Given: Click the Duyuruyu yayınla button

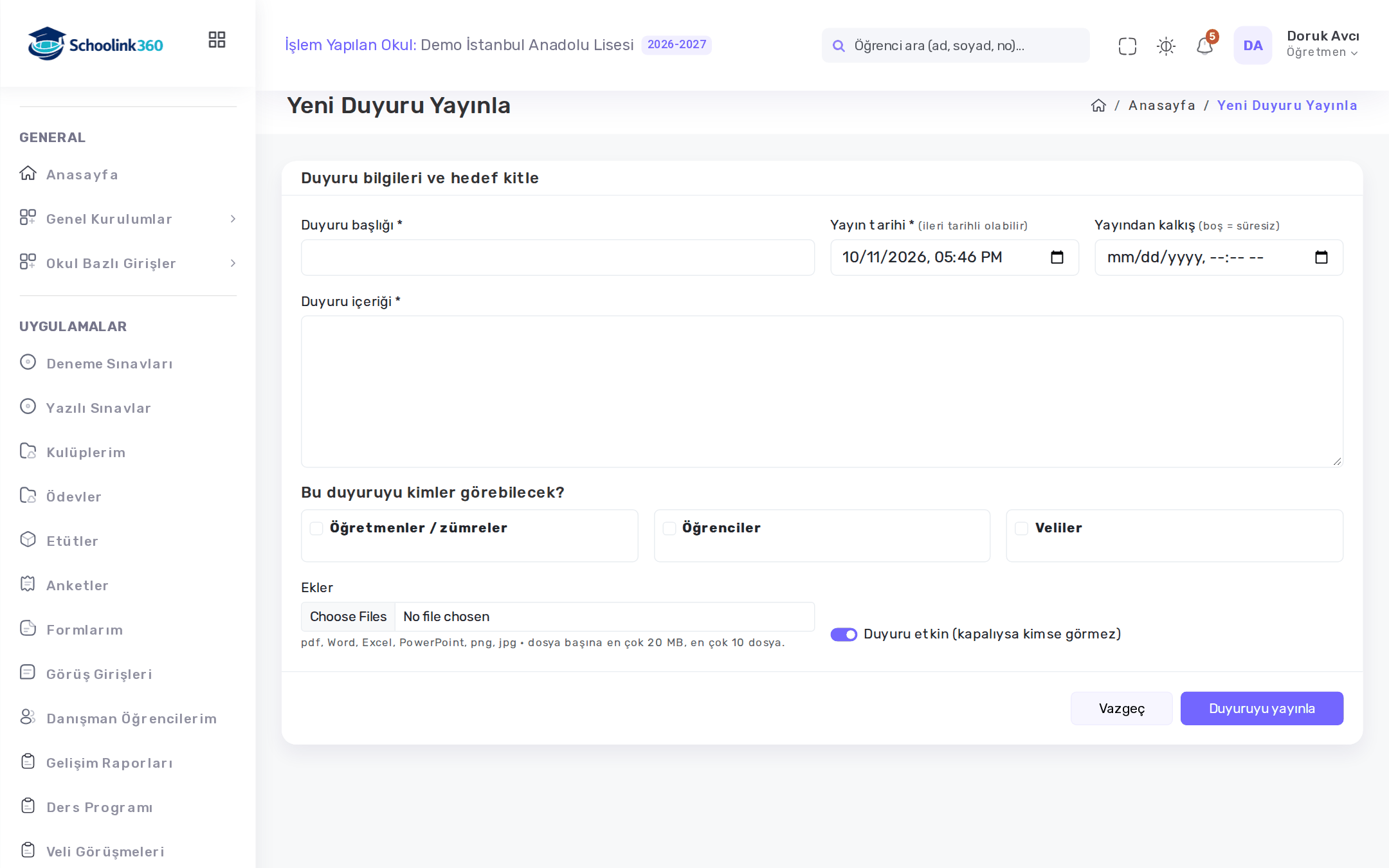Looking at the screenshot, I should pos(1262,709).
